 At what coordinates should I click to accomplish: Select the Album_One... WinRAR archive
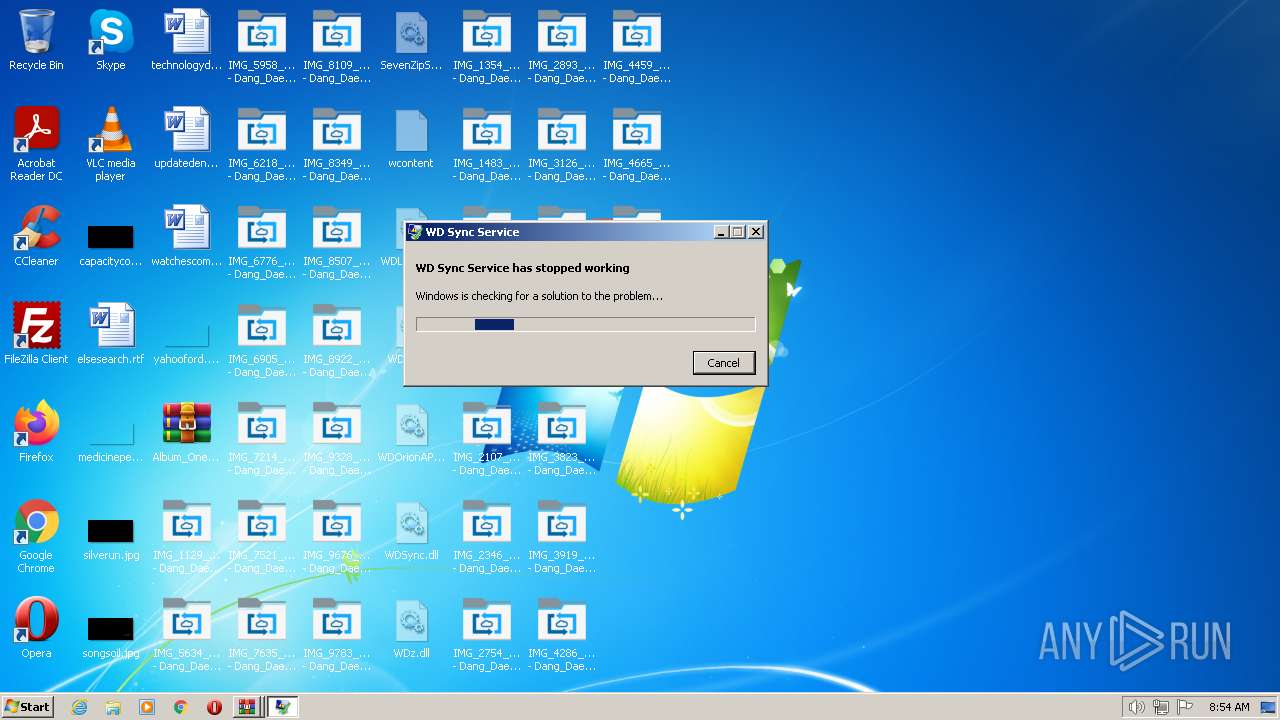click(186, 432)
